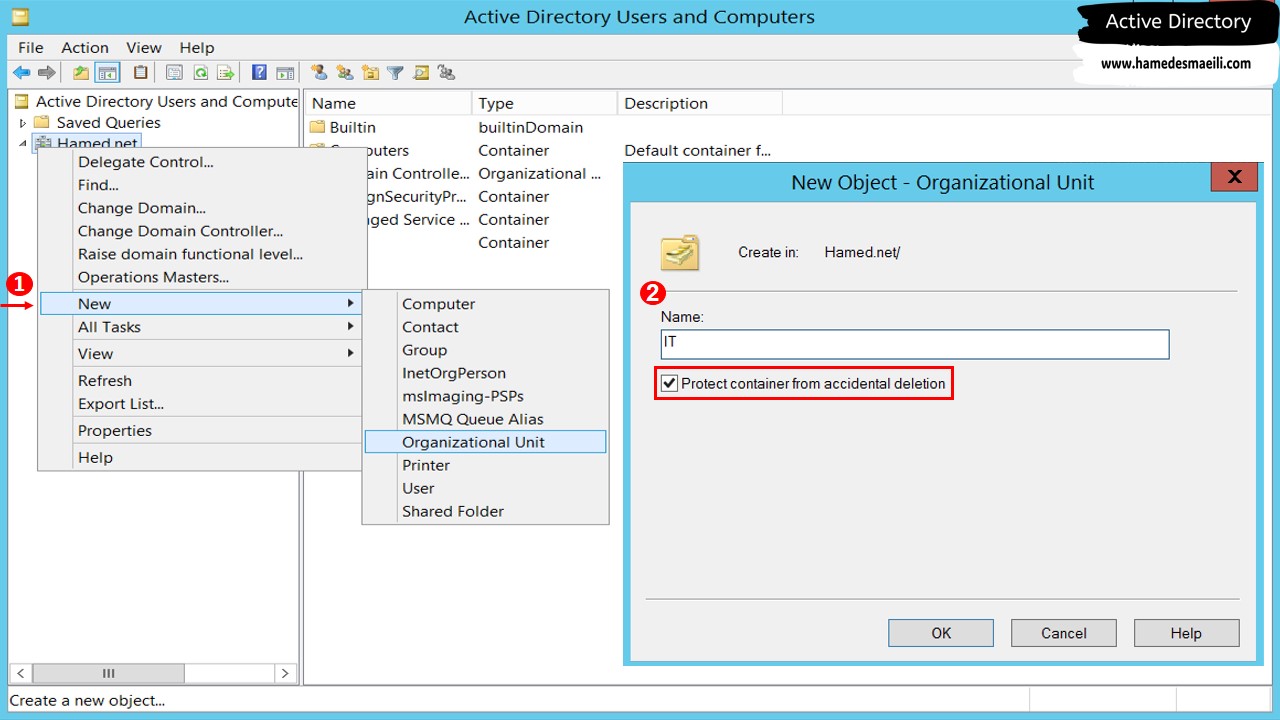Viewport: 1280px width, 720px height.
Task: Select msImaging-PSPs in the New submenu
Action: [x=485, y=396]
